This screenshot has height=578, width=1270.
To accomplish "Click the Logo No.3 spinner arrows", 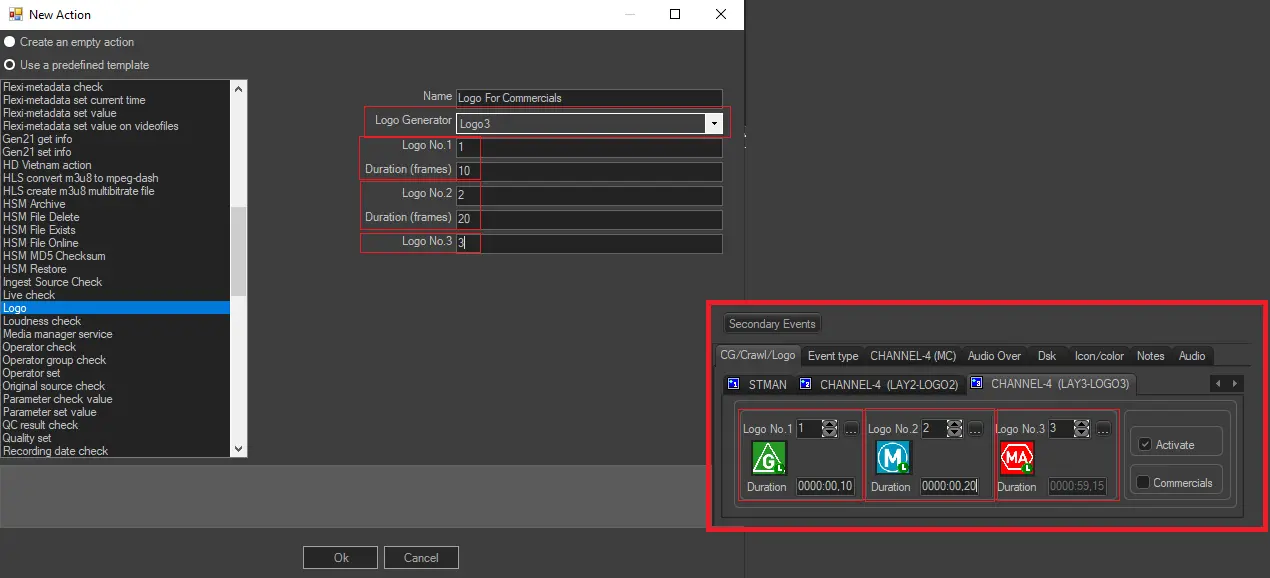I will pos(1083,429).
